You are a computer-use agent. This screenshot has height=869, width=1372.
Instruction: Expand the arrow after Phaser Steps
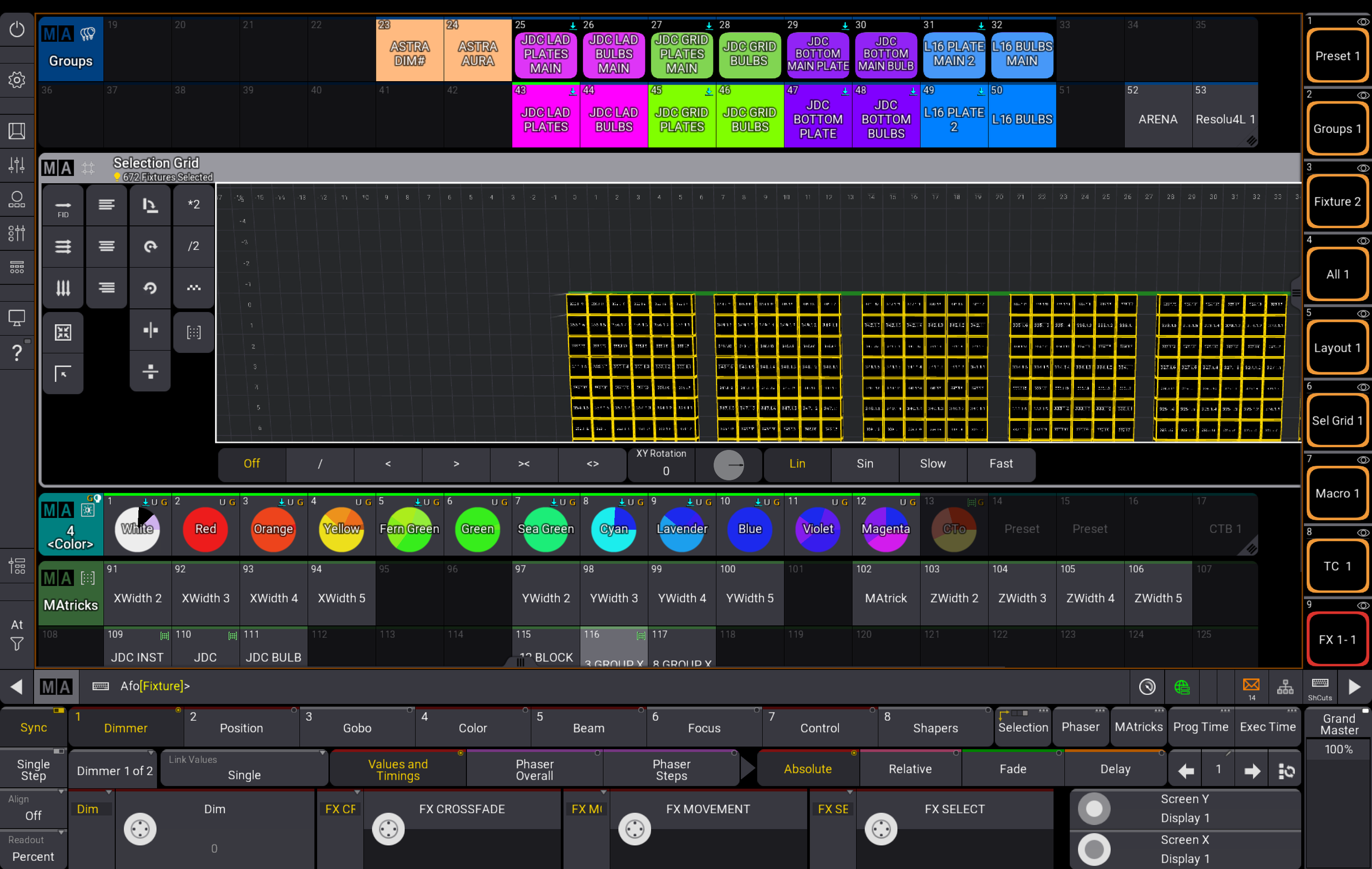[747, 769]
